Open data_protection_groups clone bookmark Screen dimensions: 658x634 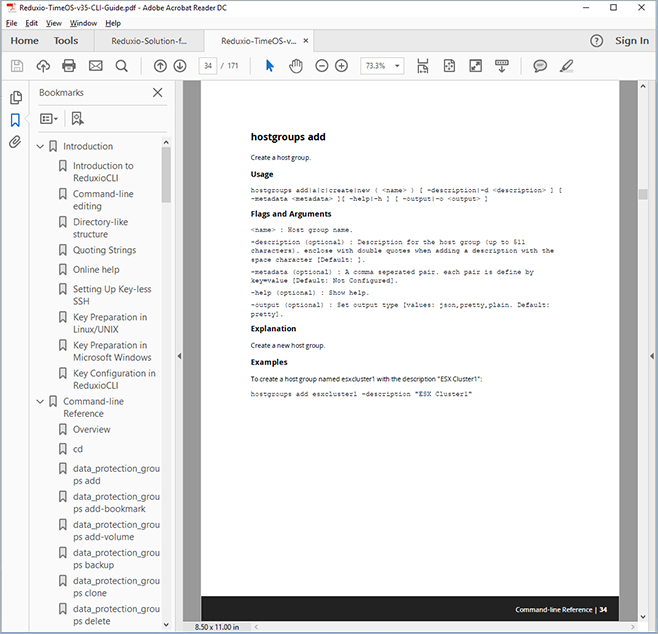click(x=116, y=587)
